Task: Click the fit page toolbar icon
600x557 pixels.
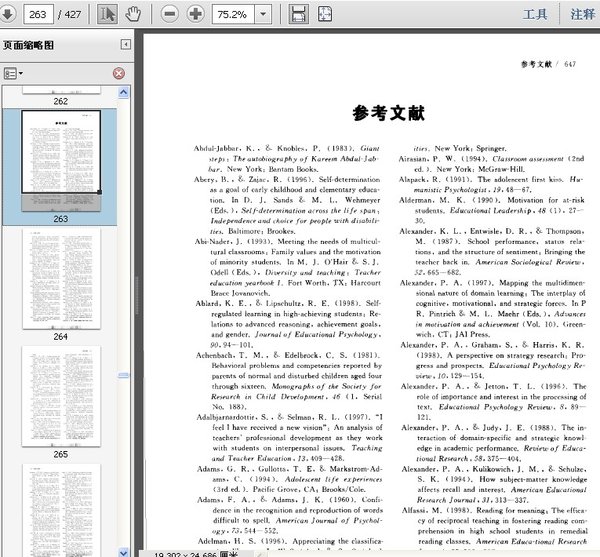Action: 323,14
